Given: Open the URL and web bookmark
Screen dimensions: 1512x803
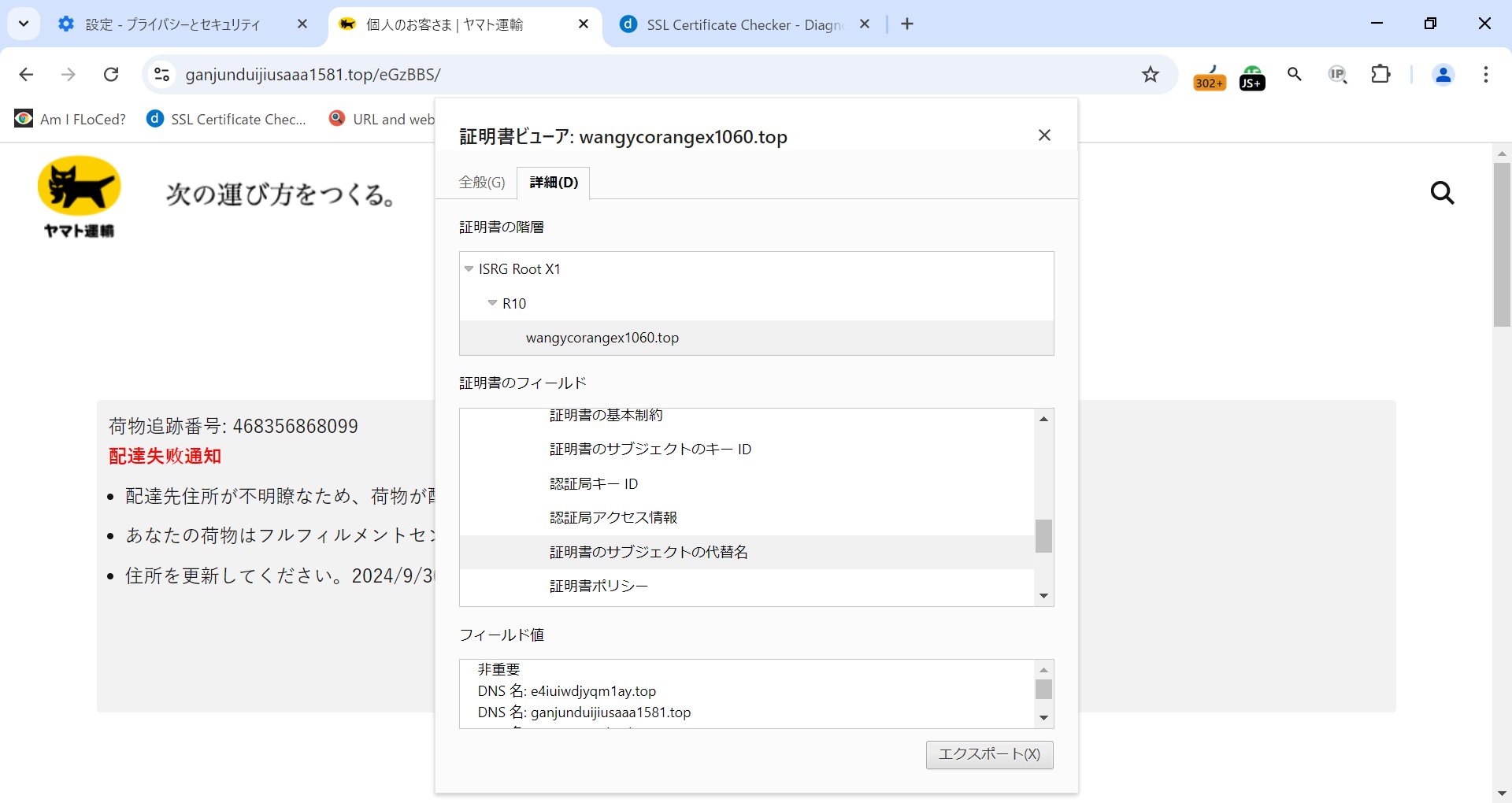Looking at the screenshot, I should (382, 119).
